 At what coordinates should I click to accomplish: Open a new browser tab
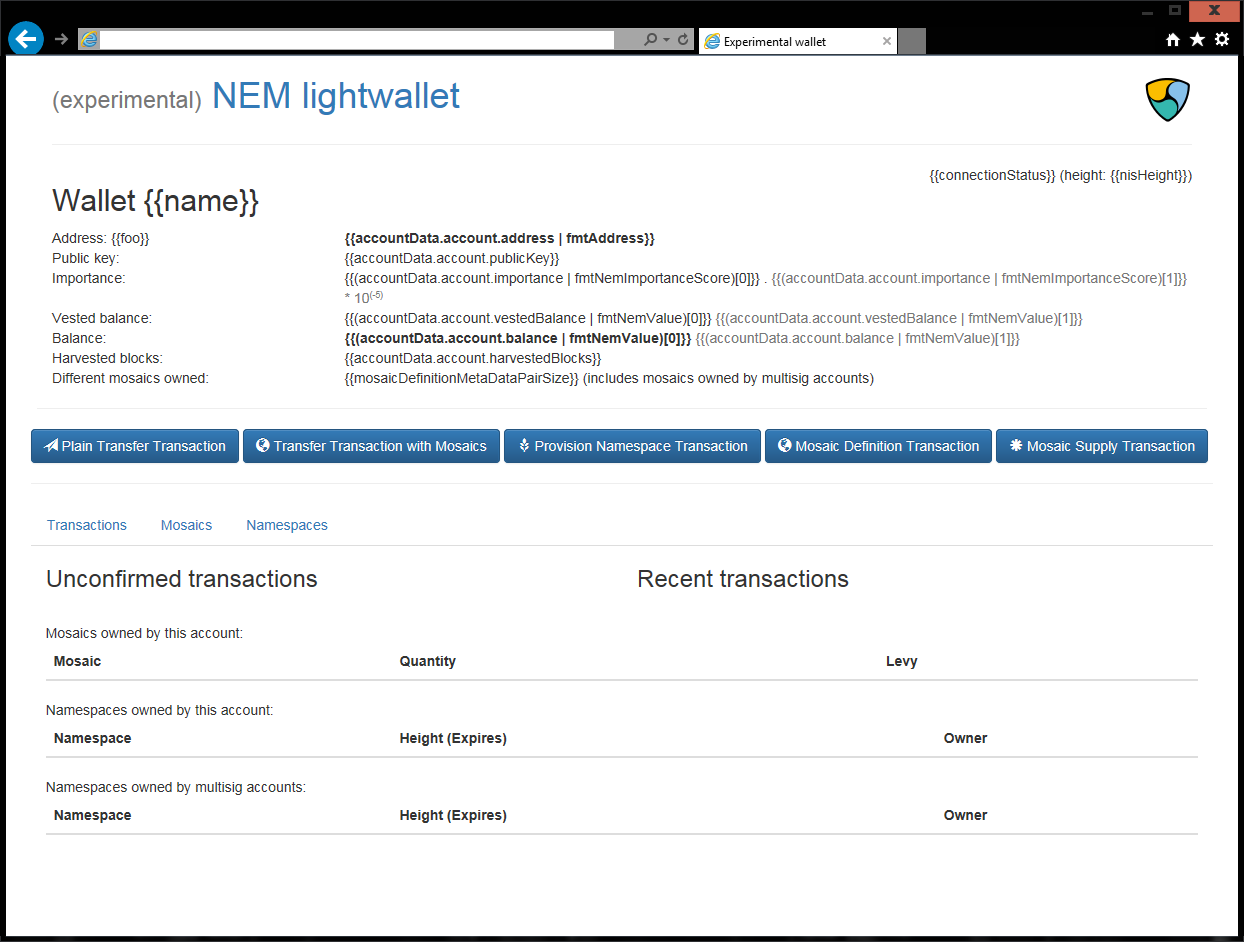click(x=912, y=41)
